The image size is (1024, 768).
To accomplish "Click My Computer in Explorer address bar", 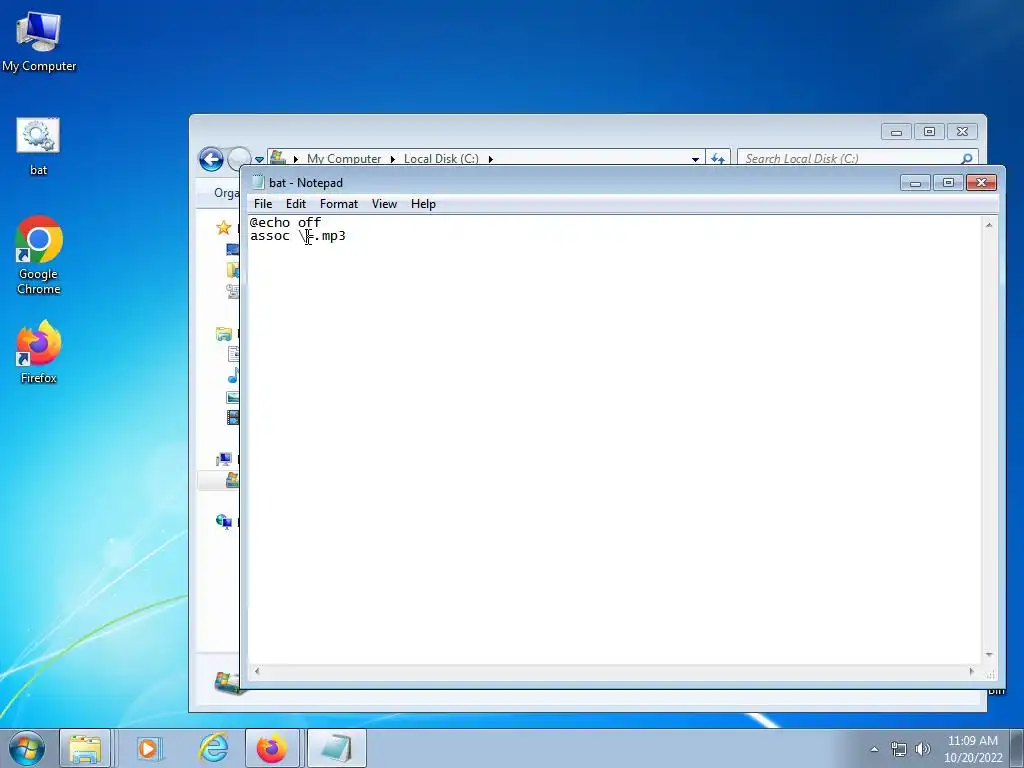I will click(344, 159).
